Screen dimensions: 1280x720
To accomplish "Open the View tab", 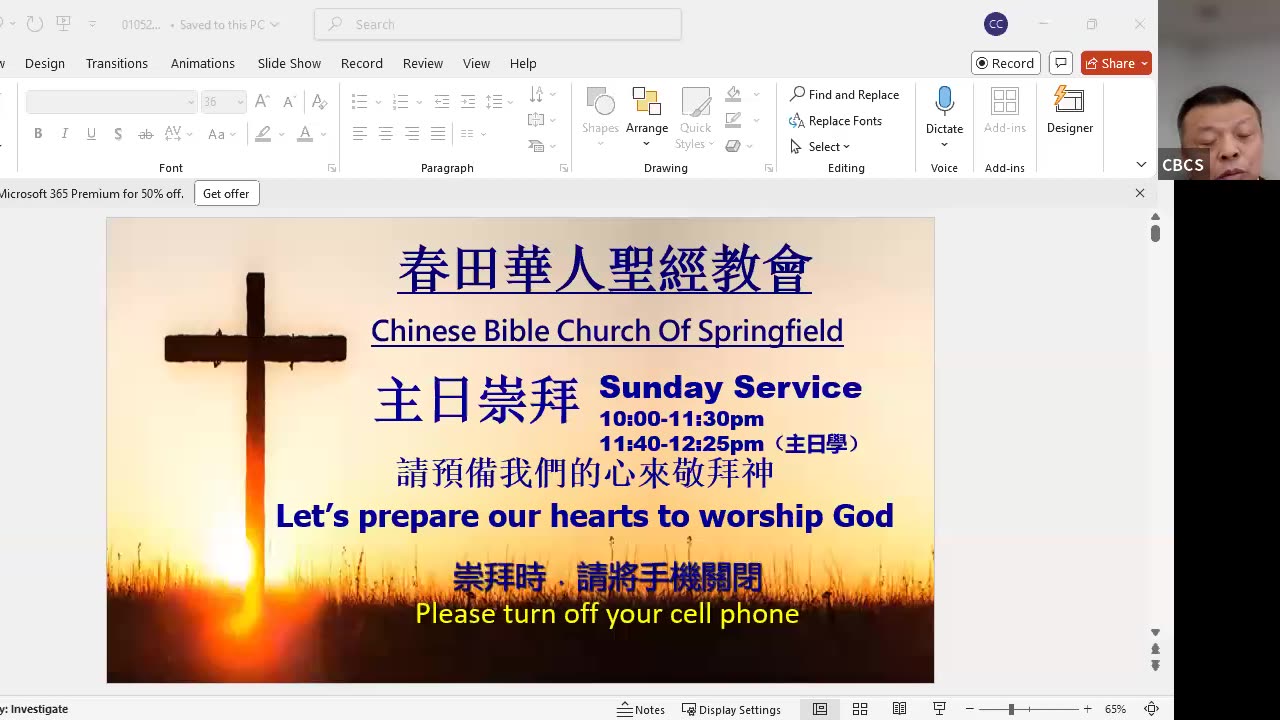I will click(x=476, y=63).
